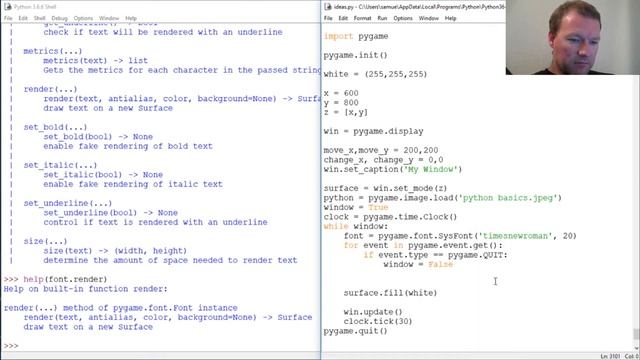Open File menu in ideas.py editor
This screenshot has width=640, height=360.
[x=328, y=18]
